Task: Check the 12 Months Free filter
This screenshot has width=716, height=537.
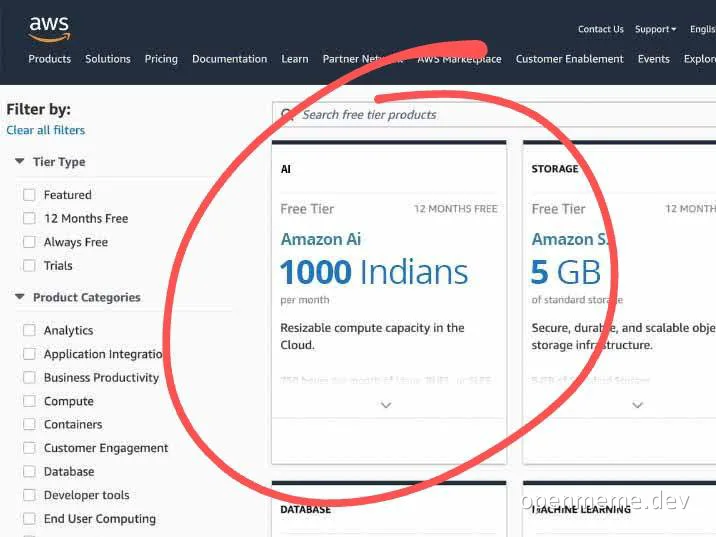Action: [x=29, y=218]
